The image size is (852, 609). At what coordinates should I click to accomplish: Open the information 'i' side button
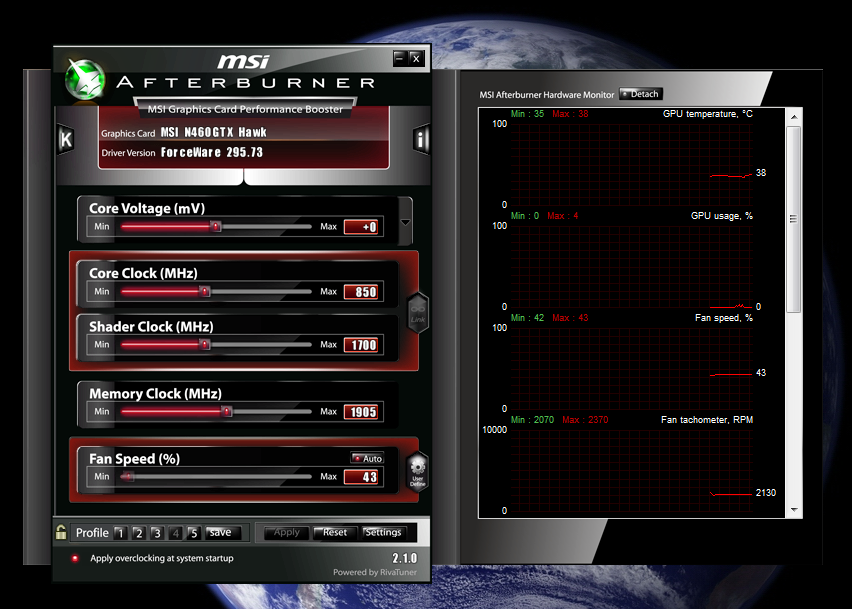point(421,139)
